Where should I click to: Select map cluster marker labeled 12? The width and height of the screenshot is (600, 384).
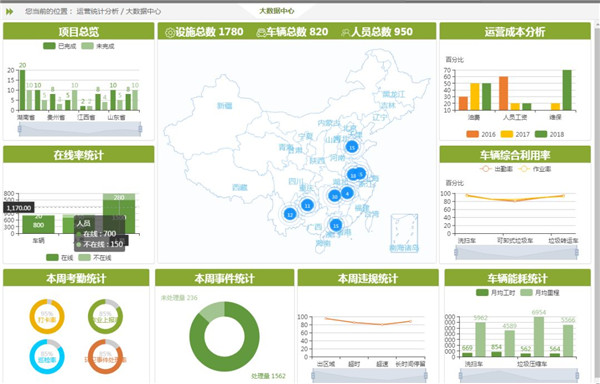click(x=290, y=214)
